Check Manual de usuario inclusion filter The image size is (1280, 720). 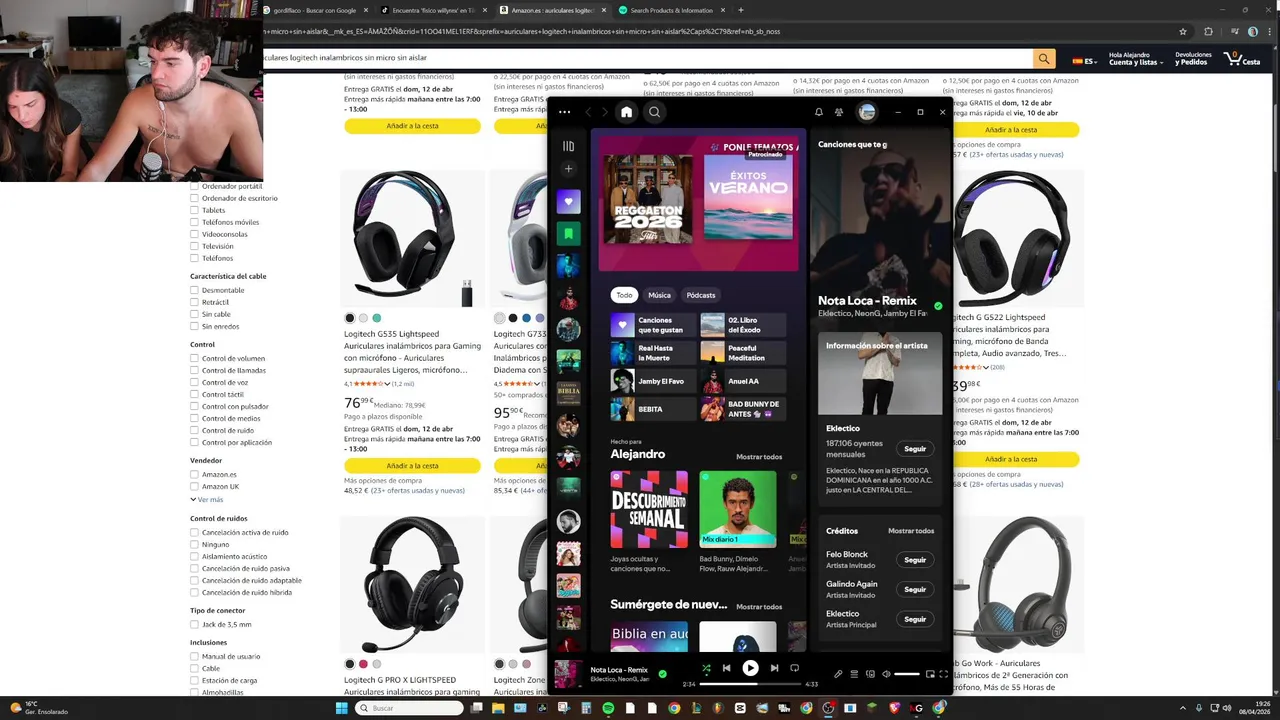pyautogui.click(x=194, y=656)
